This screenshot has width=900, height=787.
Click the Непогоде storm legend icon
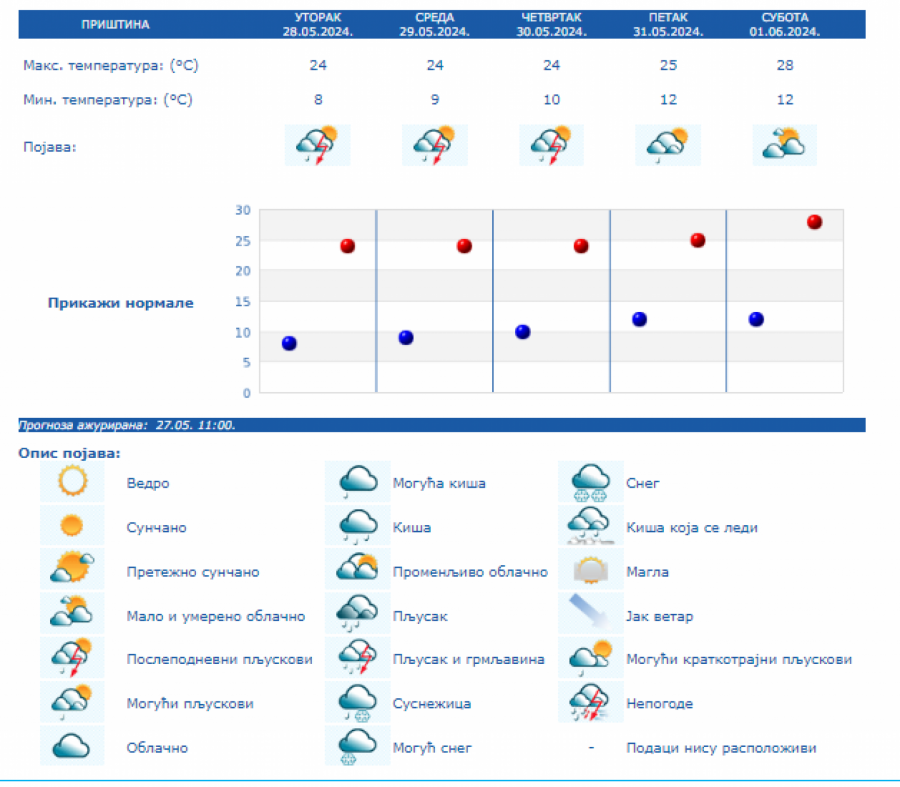(x=591, y=703)
